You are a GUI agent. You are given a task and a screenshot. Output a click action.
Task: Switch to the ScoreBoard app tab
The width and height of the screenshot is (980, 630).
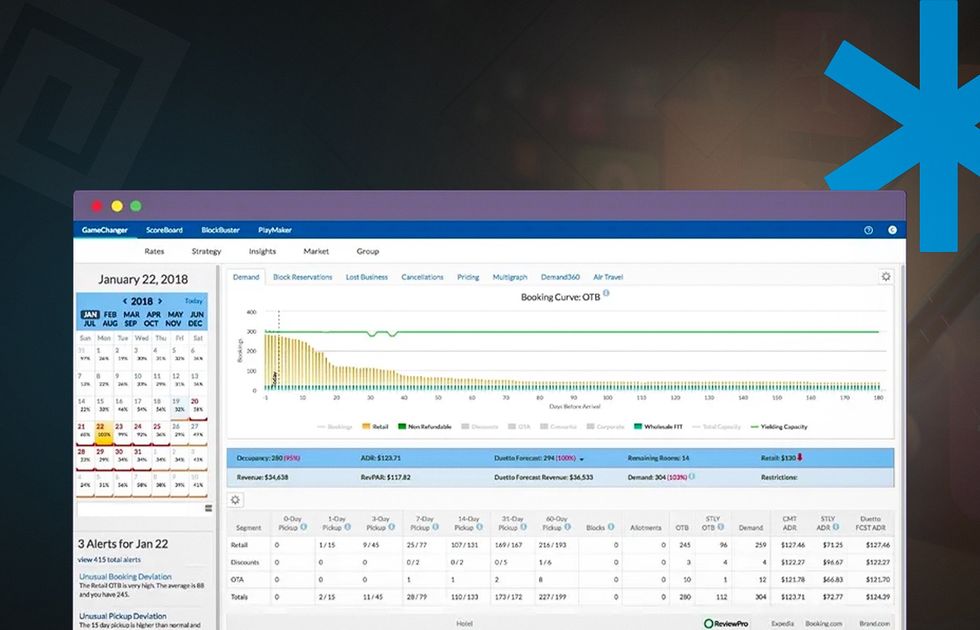tap(164, 230)
